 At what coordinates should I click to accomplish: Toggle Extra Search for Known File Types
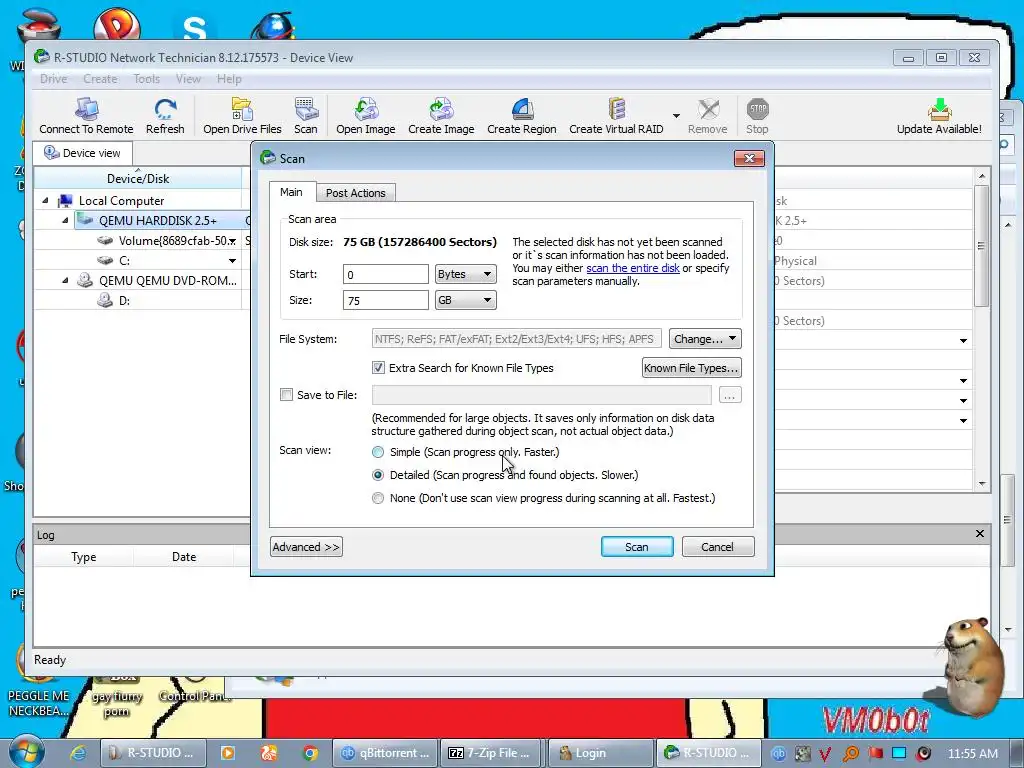[378, 368]
